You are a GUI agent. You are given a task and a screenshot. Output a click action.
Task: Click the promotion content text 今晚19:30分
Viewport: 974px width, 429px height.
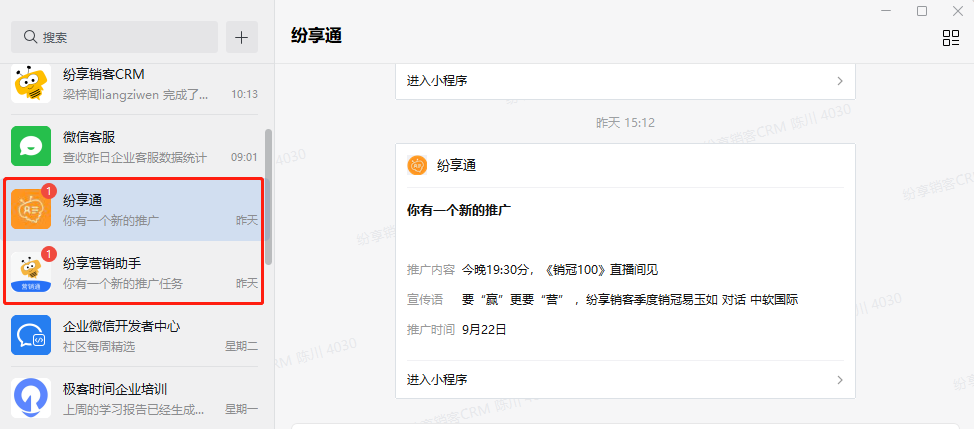[x=560, y=269]
